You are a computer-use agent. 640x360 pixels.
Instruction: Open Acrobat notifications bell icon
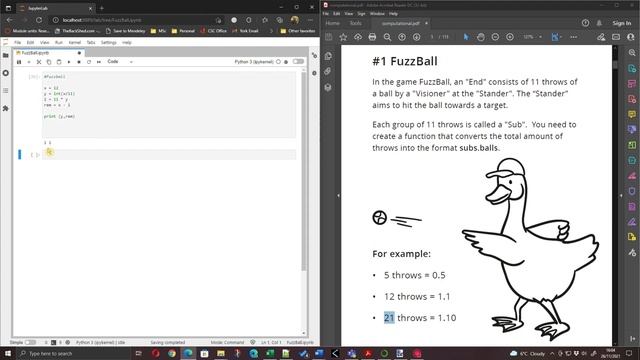599,23
